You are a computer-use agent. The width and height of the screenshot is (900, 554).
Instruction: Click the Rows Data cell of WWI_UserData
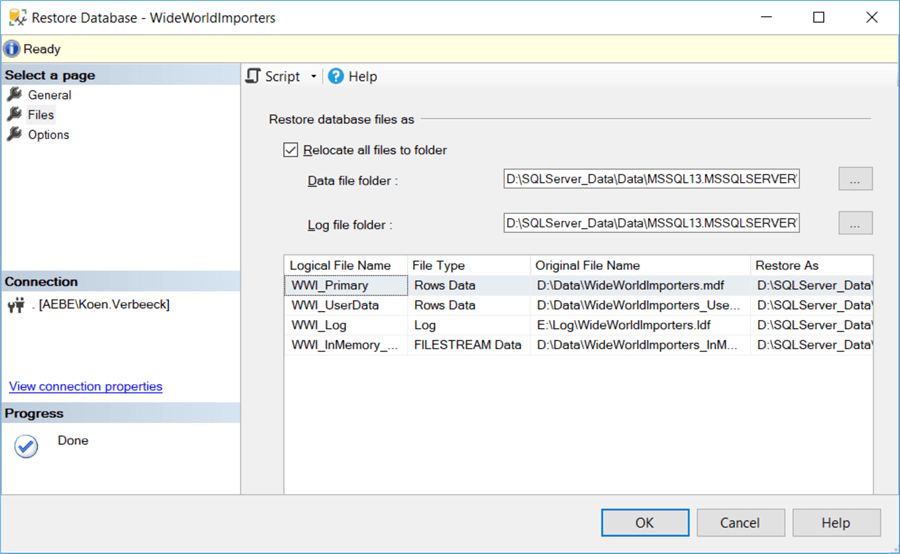468,305
